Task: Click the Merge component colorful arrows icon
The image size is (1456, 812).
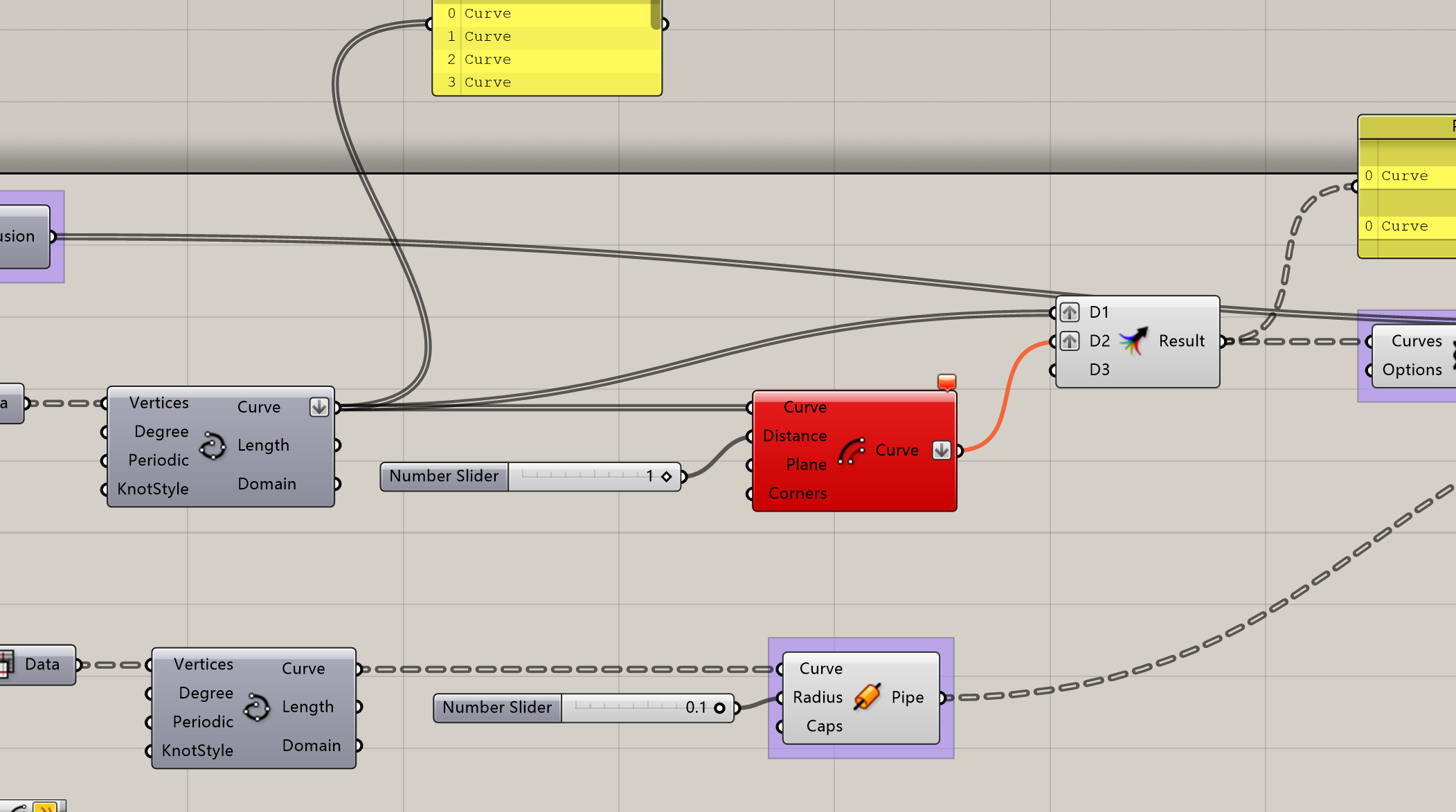Action: [1134, 341]
